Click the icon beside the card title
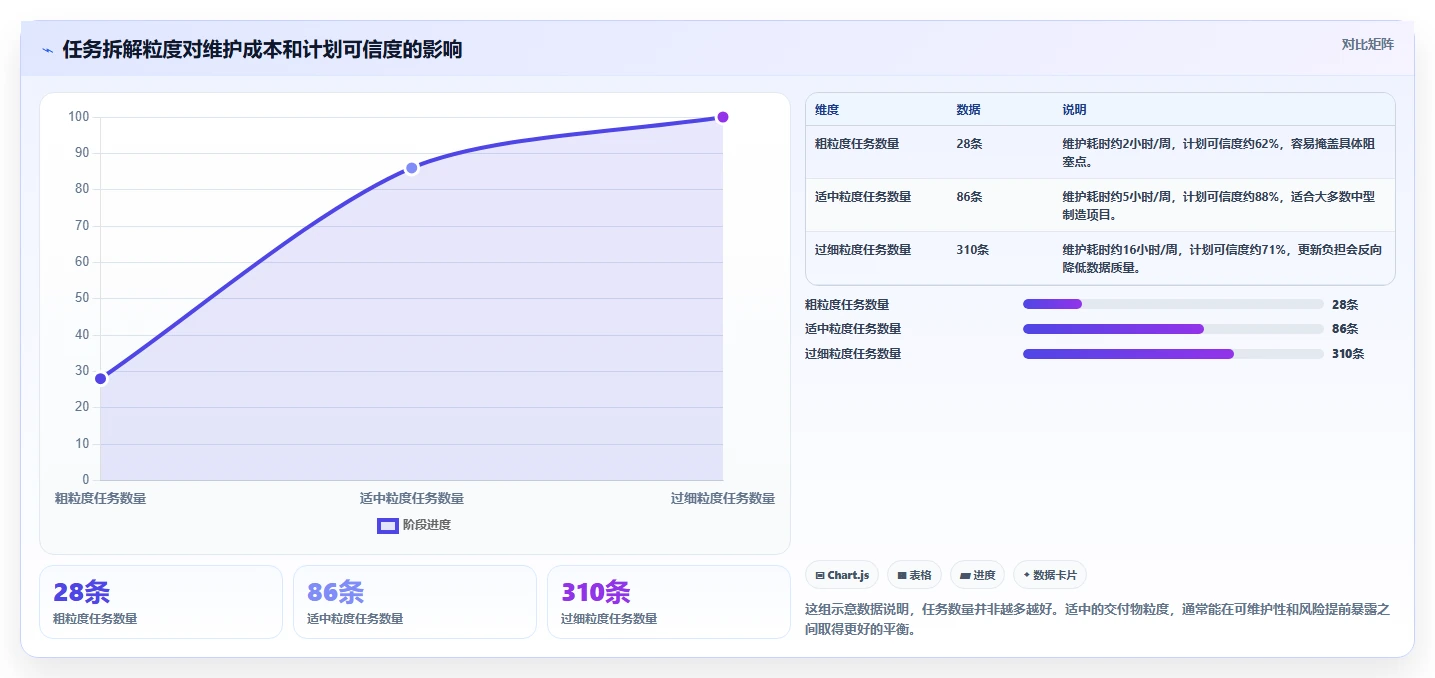Screen dimensions: 1435x678 [47, 50]
